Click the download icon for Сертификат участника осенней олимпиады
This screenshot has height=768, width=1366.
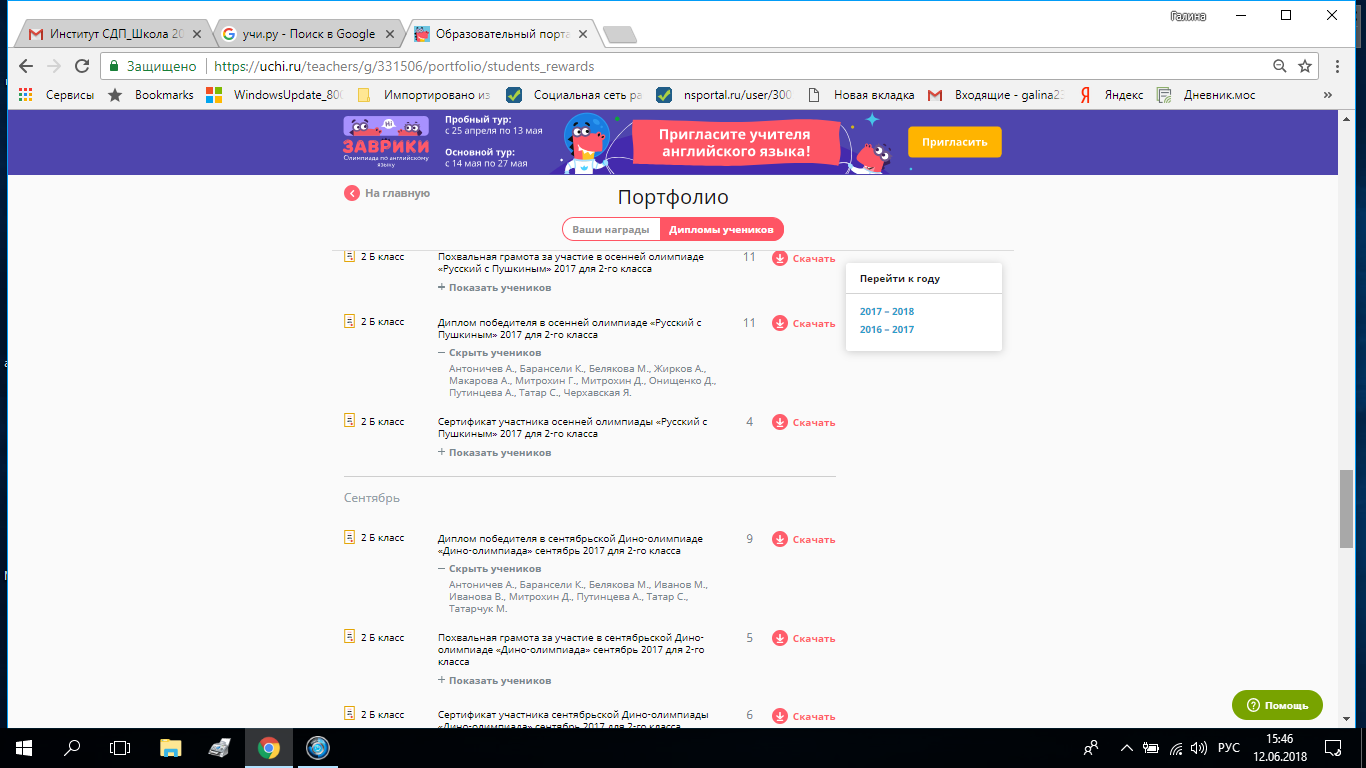pyautogui.click(x=780, y=422)
